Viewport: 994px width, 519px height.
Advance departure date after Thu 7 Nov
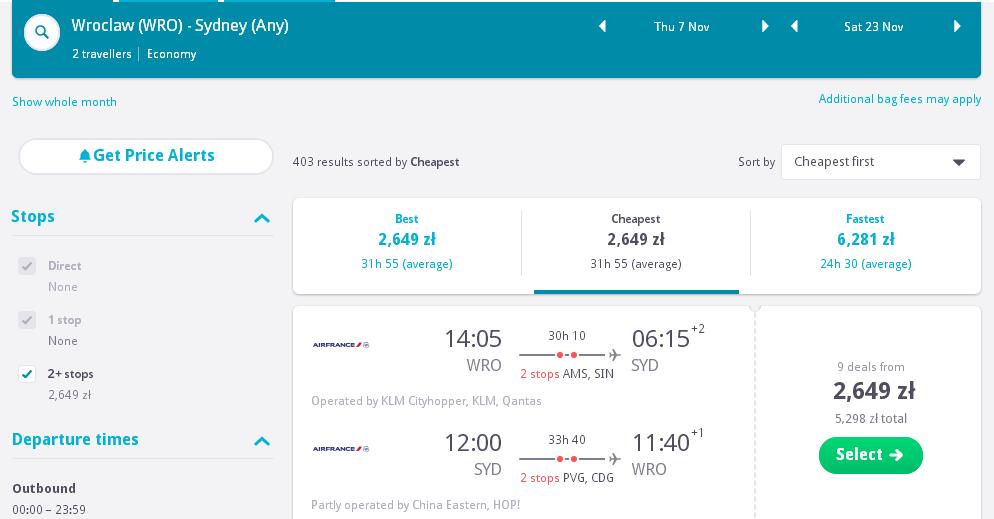click(765, 26)
